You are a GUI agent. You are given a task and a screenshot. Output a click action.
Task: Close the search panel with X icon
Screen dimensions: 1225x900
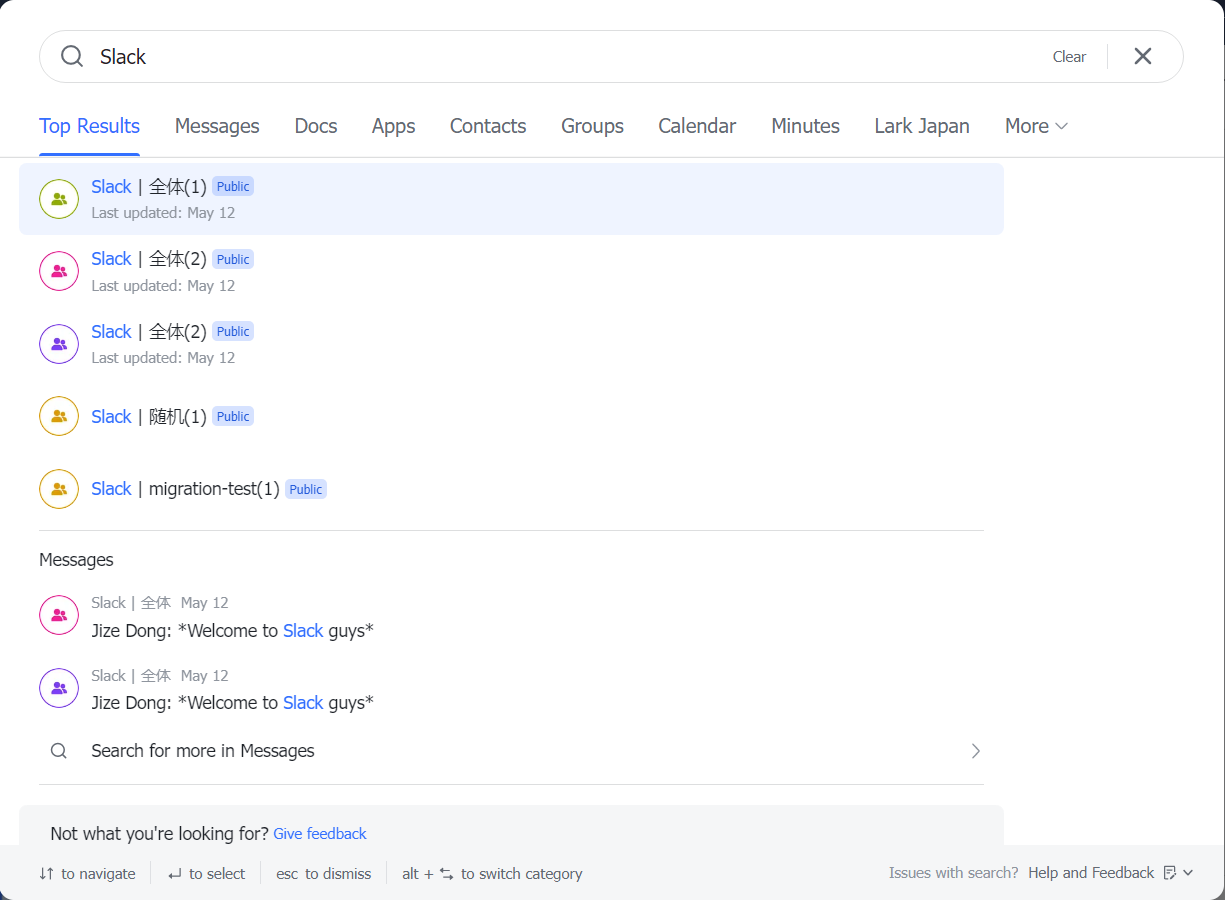(1143, 57)
